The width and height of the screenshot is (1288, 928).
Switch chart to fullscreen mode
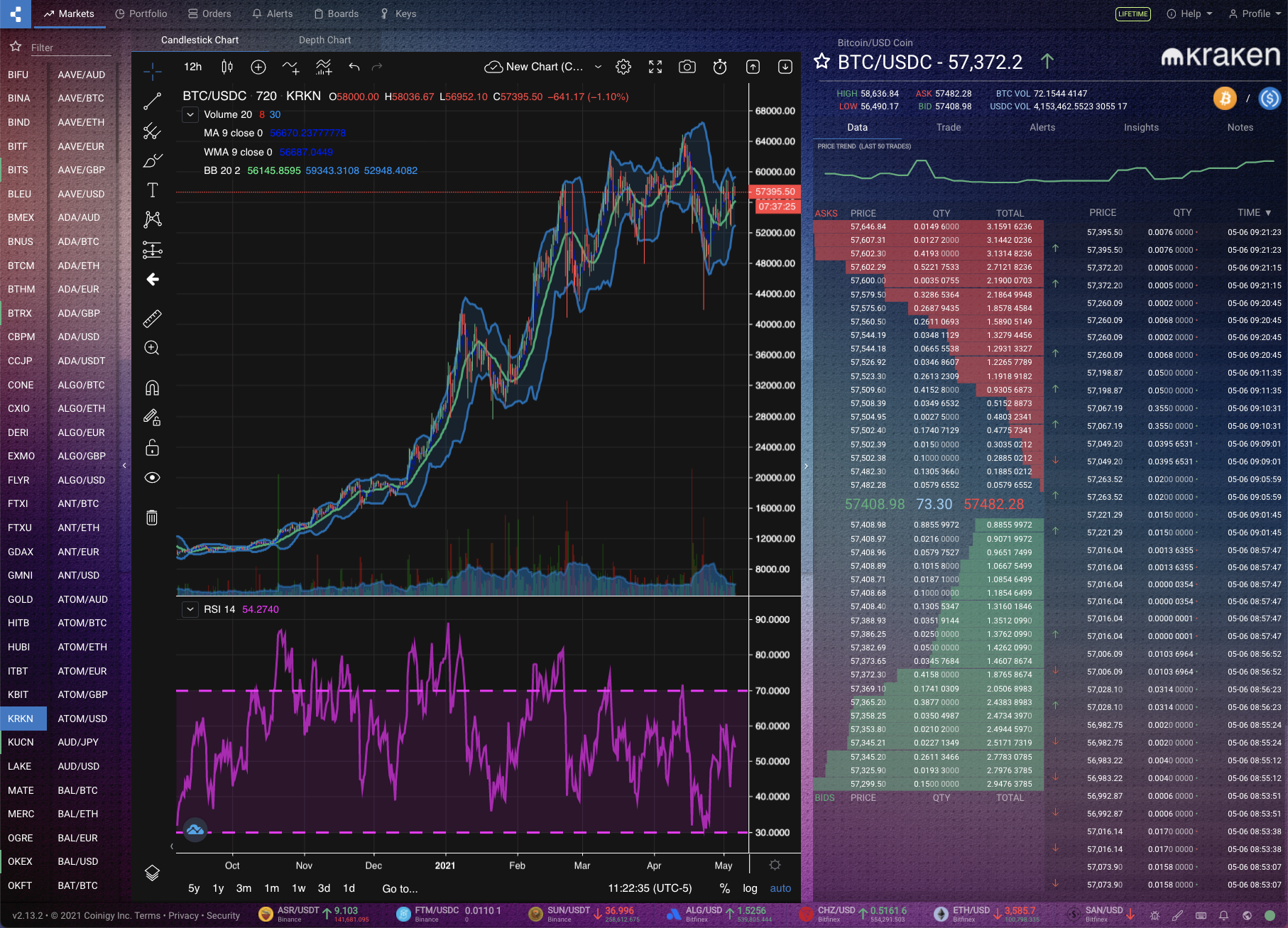655,67
